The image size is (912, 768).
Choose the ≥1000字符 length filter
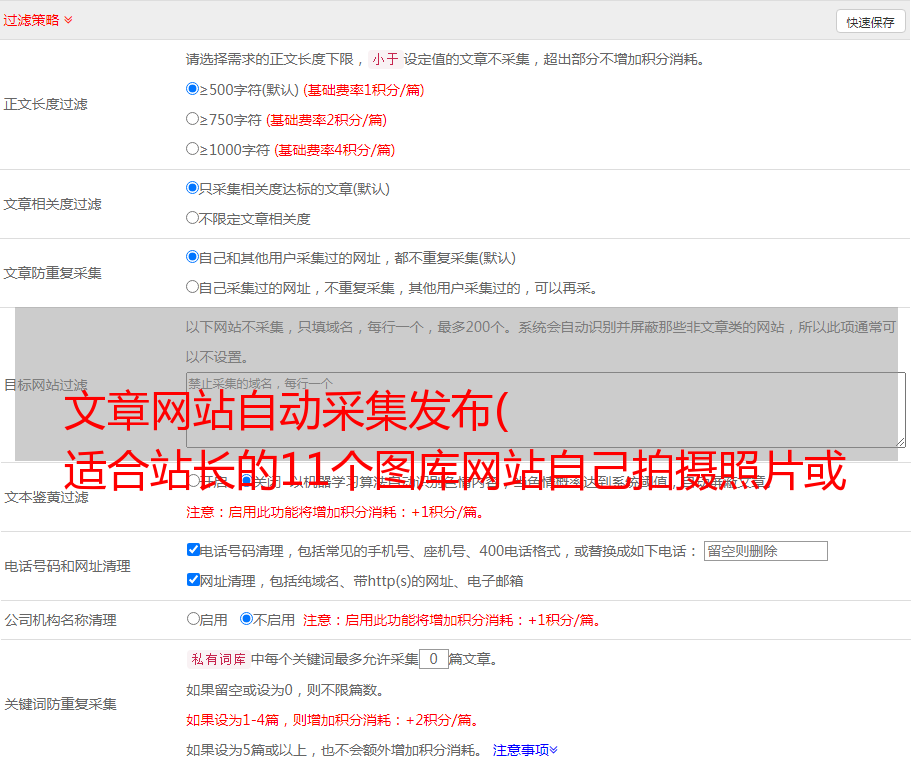coord(193,149)
